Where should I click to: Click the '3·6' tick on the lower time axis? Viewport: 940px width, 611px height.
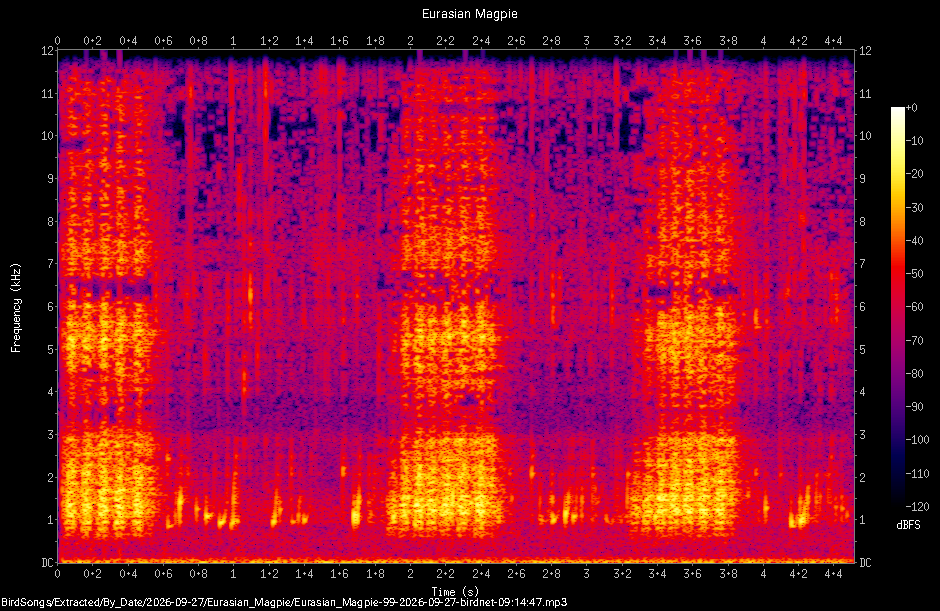click(692, 574)
